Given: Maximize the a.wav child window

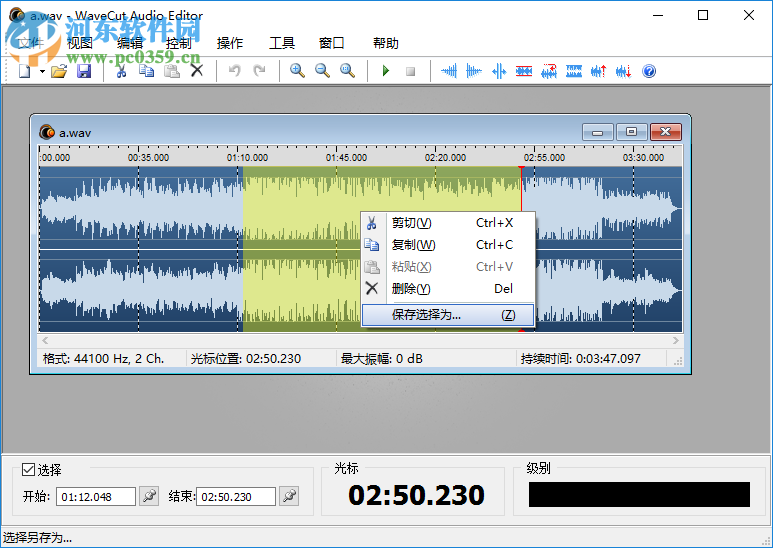Looking at the screenshot, I should [x=631, y=132].
